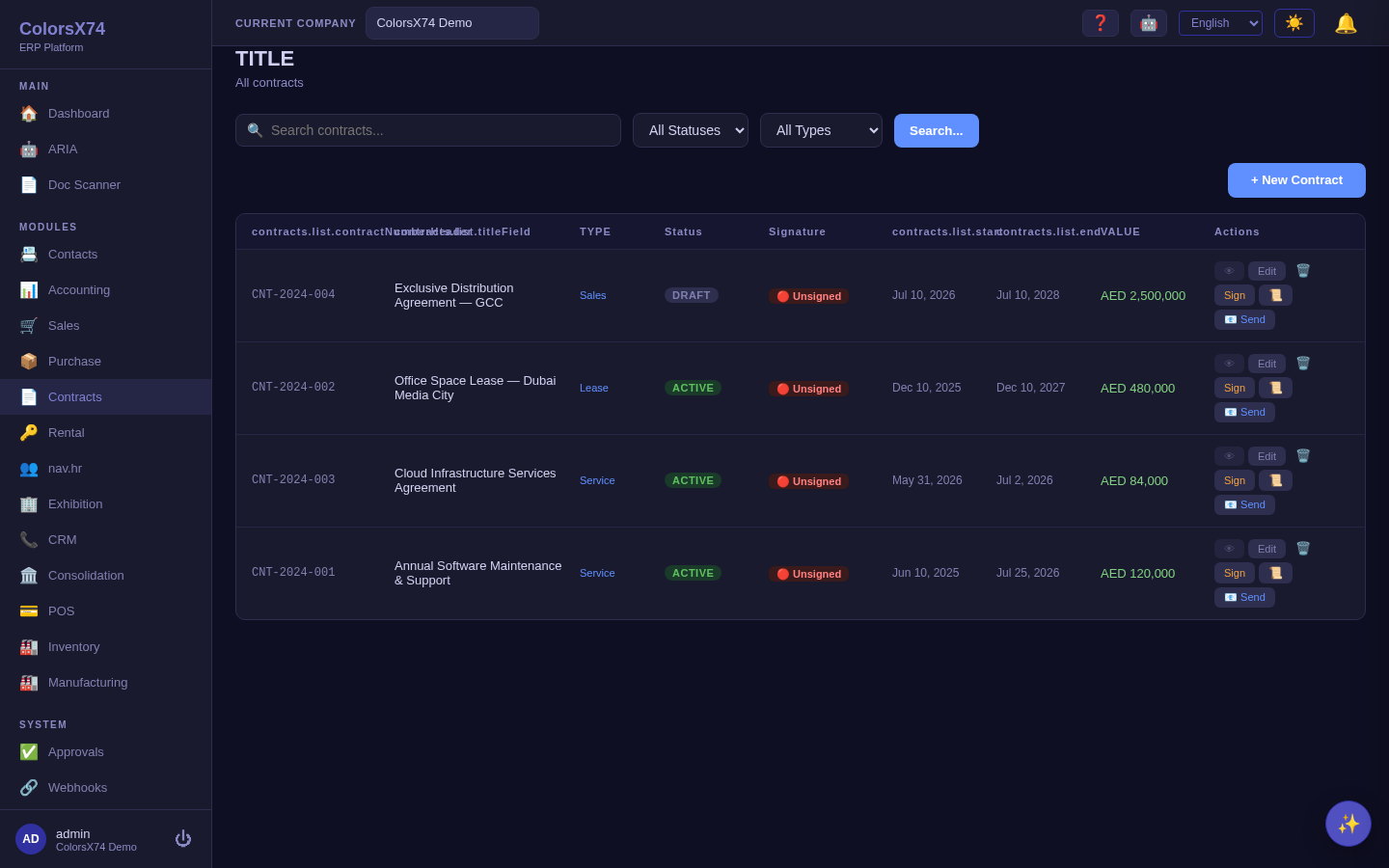The image size is (1389, 868).
Task: Toggle light theme with sun icon
Action: (1294, 23)
